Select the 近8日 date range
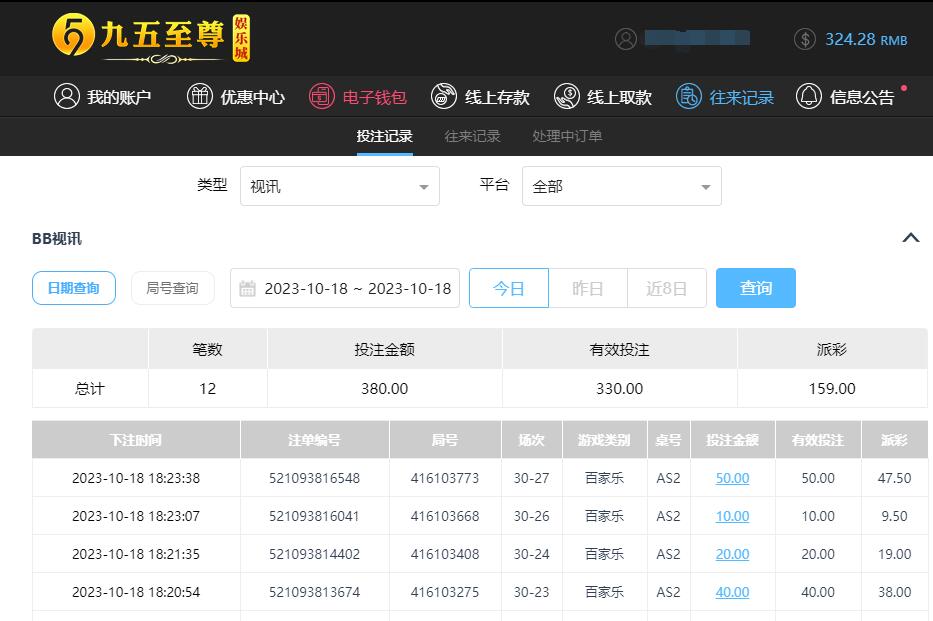Viewport: 933px width, 621px height. click(x=667, y=288)
